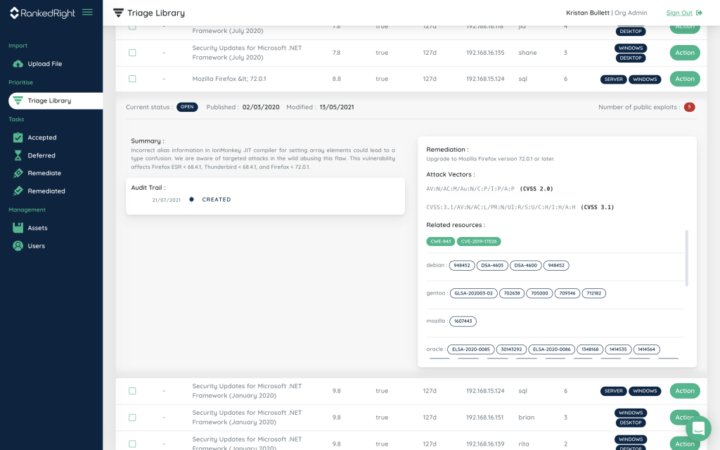
Task: Click the funnel icon beside the page title
Action: tap(118, 13)
